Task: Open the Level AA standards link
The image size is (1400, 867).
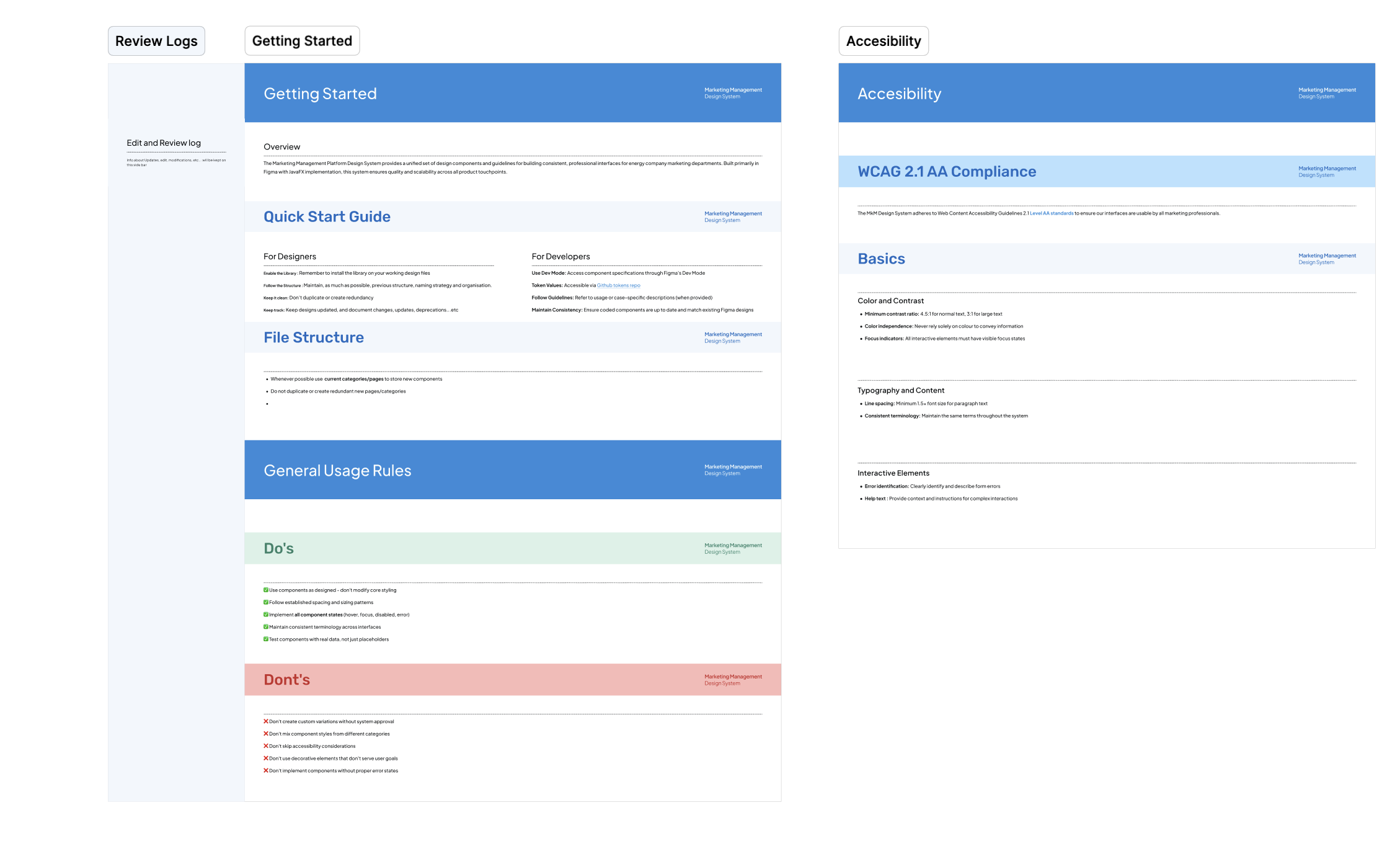Action: pos(1052,213)
